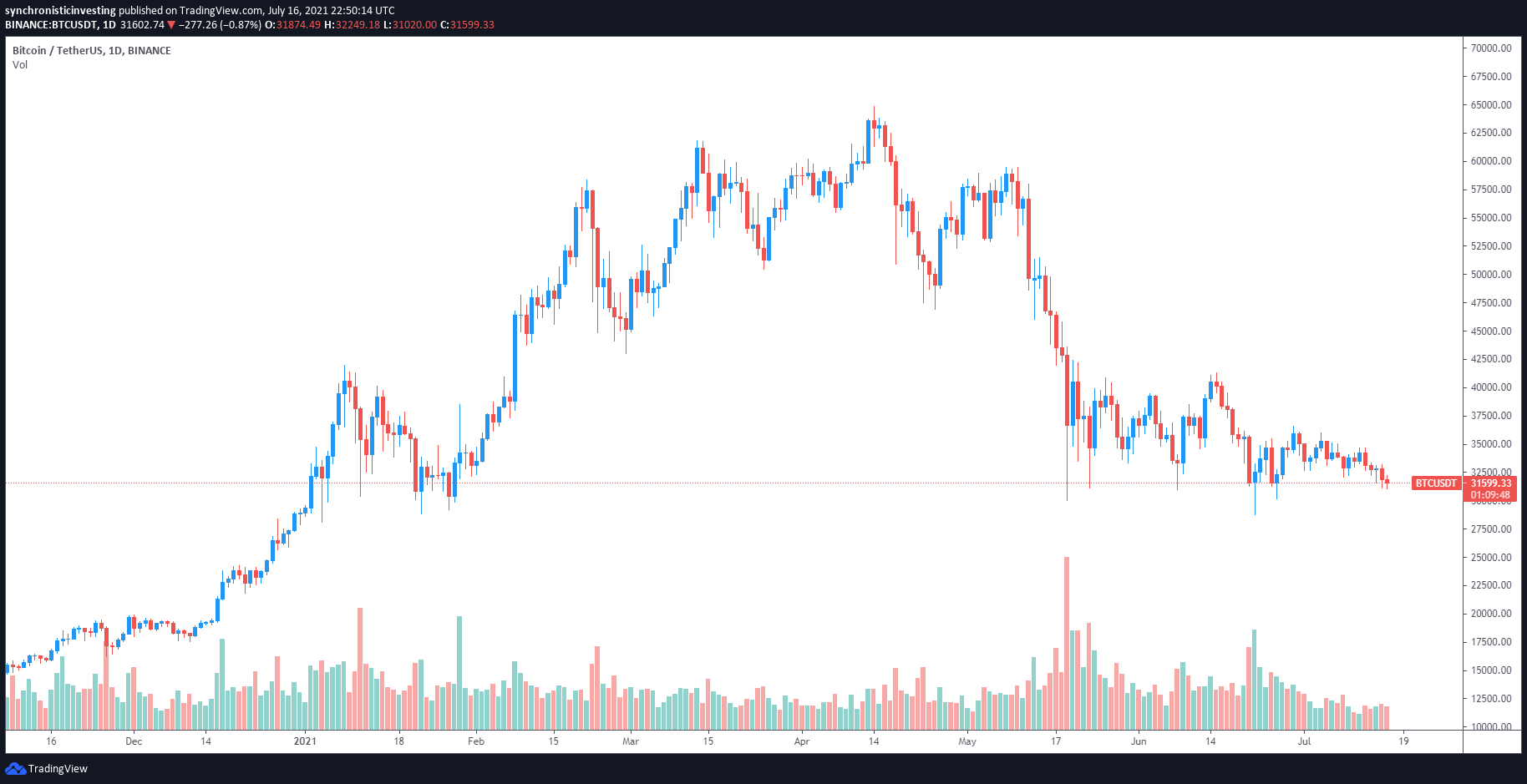Click the Apr label on time axis
Viewport: 1527px width, 784px height.
pyautogui.click(x=802, y=741)
